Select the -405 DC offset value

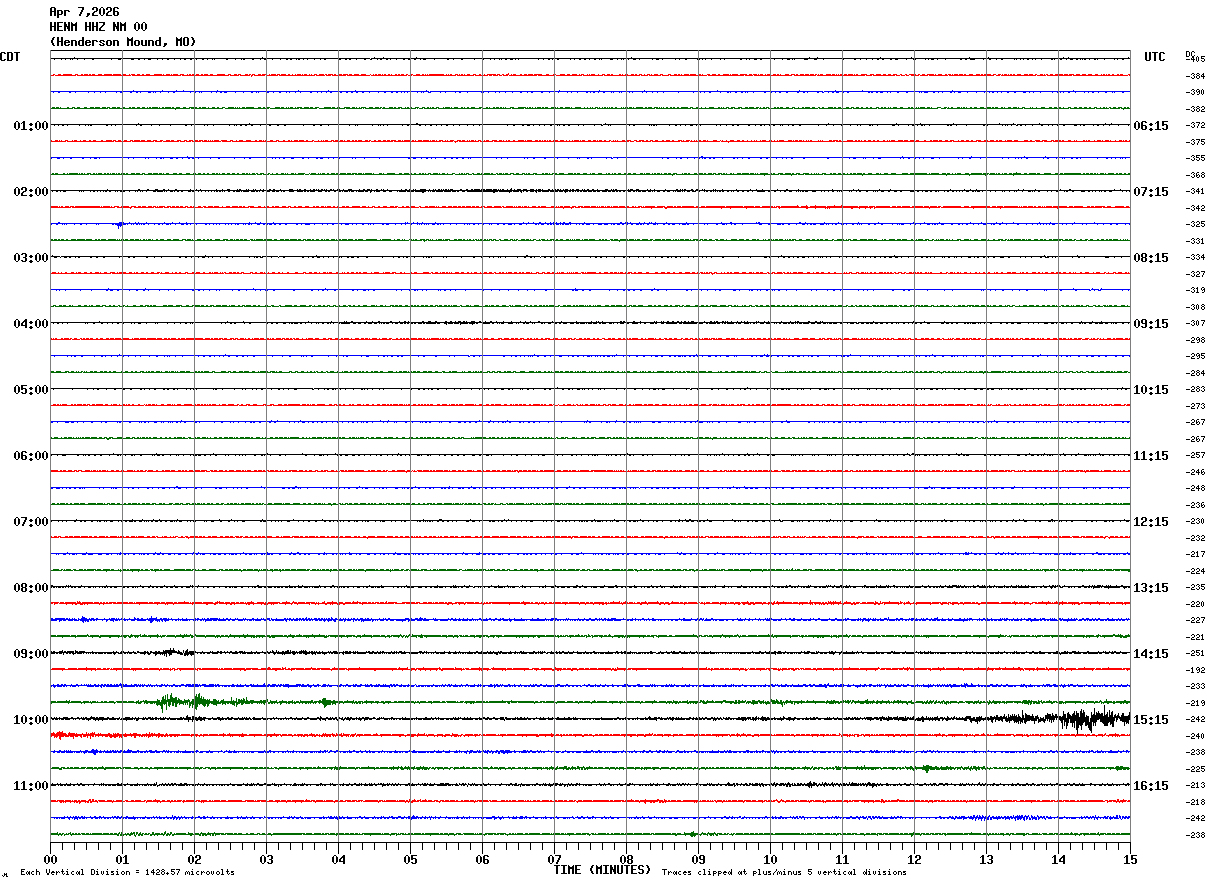(1195, 60)
